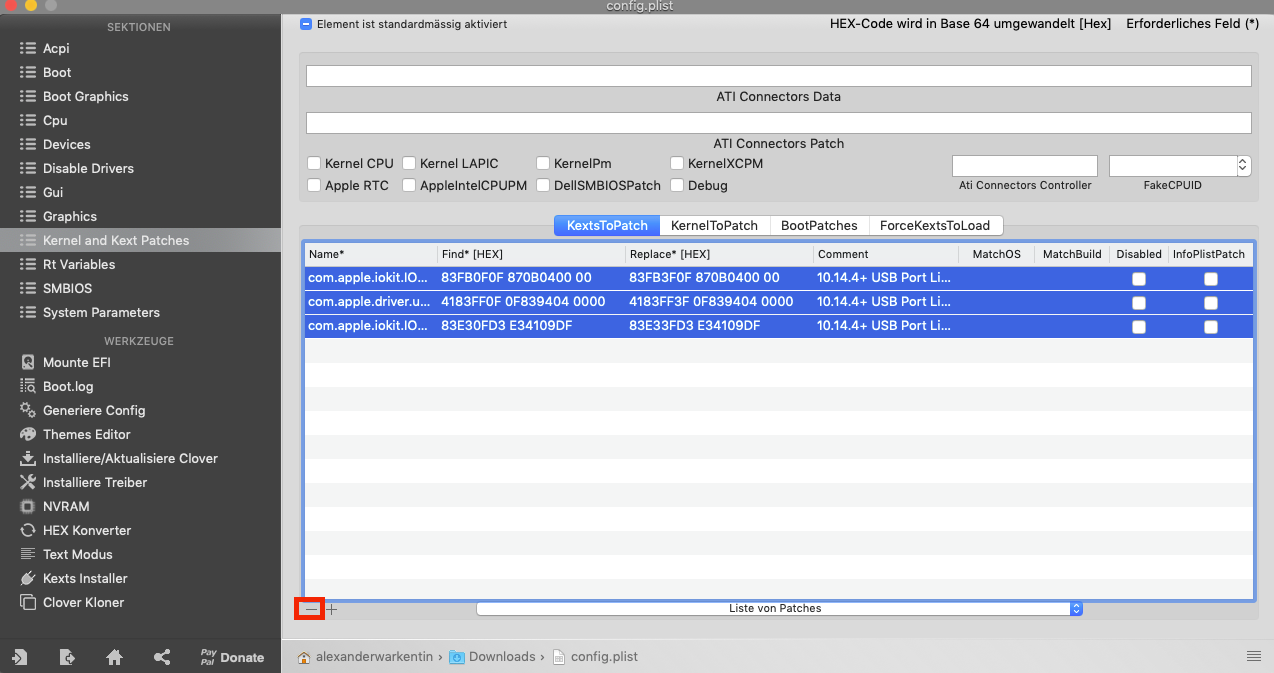Open the hamburger menu icon at path bar
Image resolution: width=1274 pixels, height=673 pixels.
click(1253, 656)
